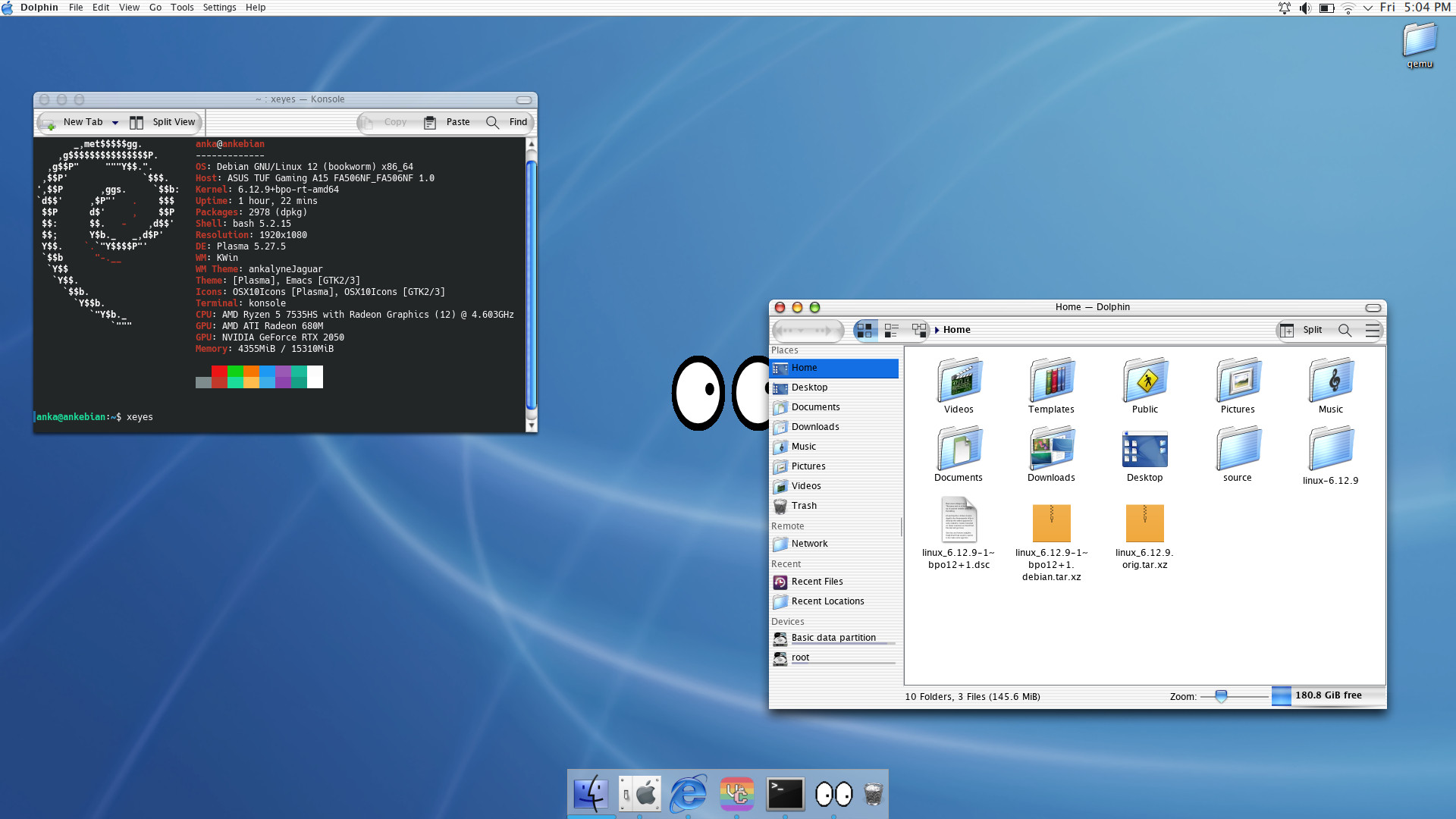The image size is (1456, 819).
Task: Open Help menu in menu bar
Action: (x=256, y=8)
